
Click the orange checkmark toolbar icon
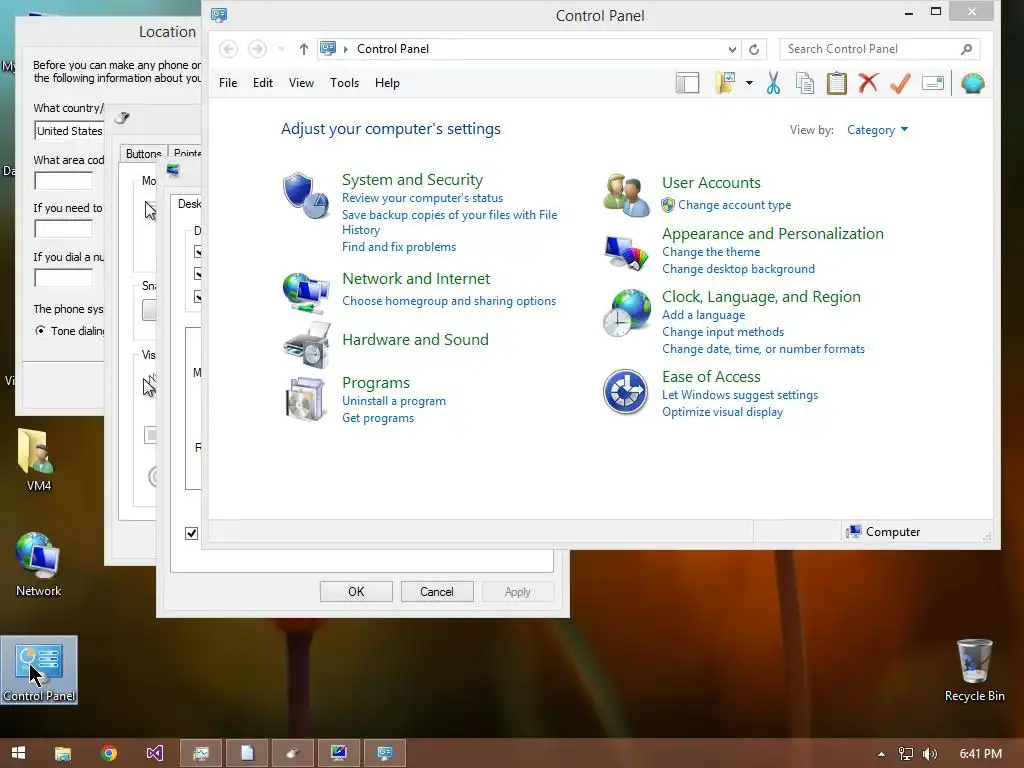coord(901,83)
